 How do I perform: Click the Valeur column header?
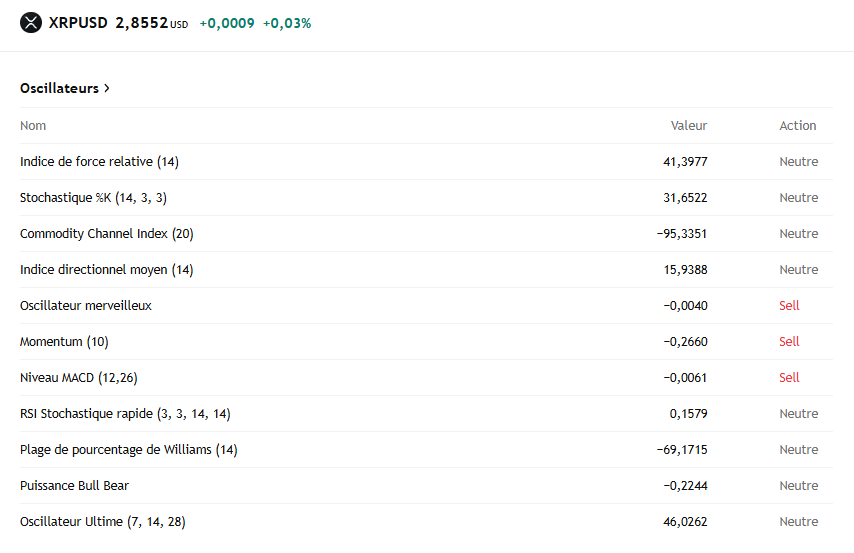pyautogui.click(x=688, y=125)
